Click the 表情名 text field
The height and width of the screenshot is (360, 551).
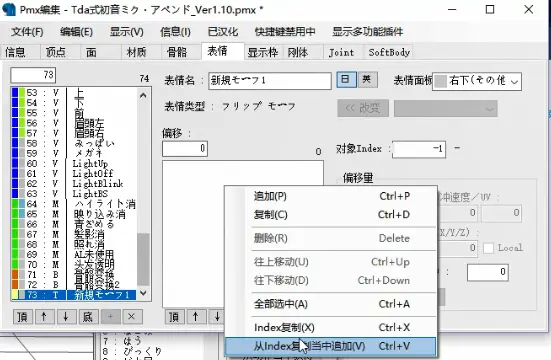point(270,81)
